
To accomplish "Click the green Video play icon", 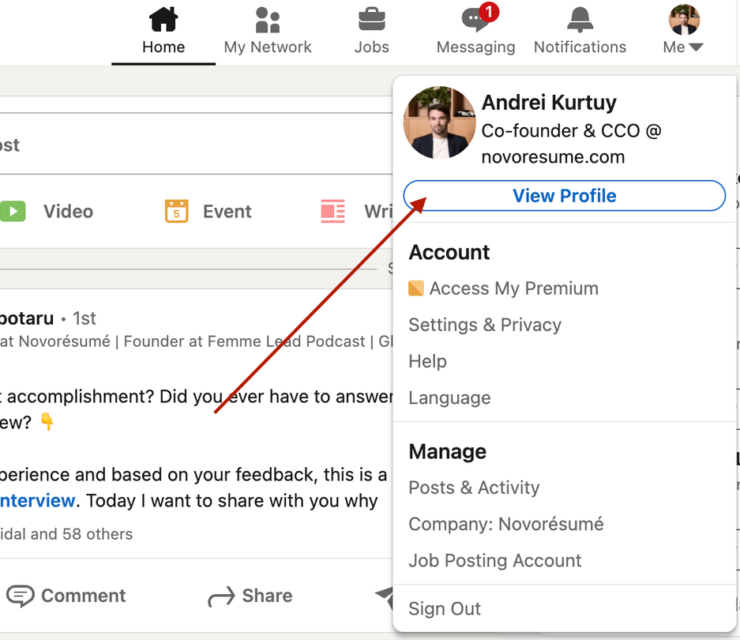I will (x=13, y=211).
